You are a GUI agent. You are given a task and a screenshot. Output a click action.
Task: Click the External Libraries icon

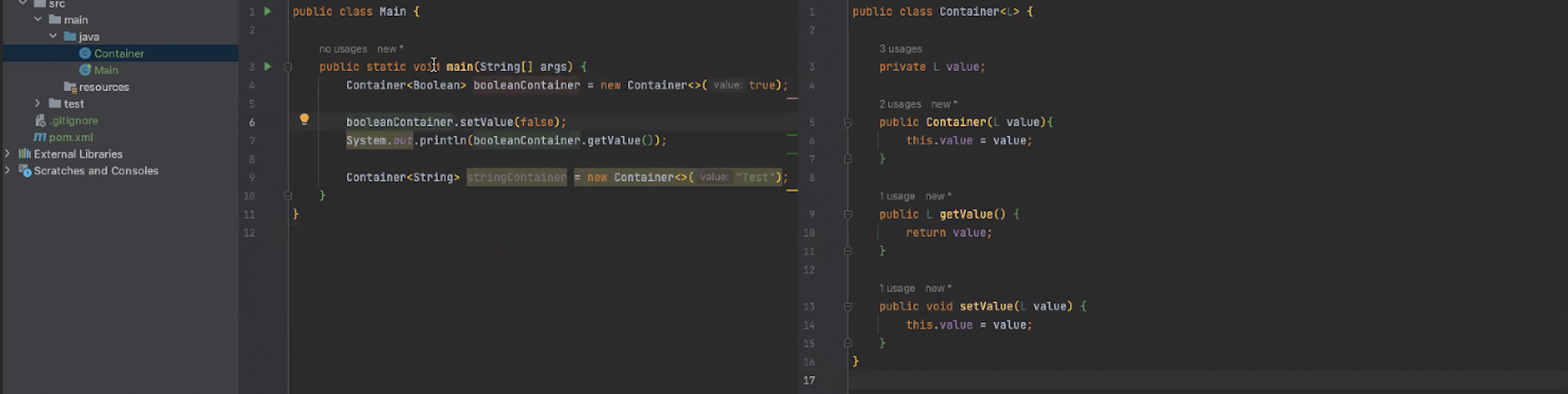(25, 153)
